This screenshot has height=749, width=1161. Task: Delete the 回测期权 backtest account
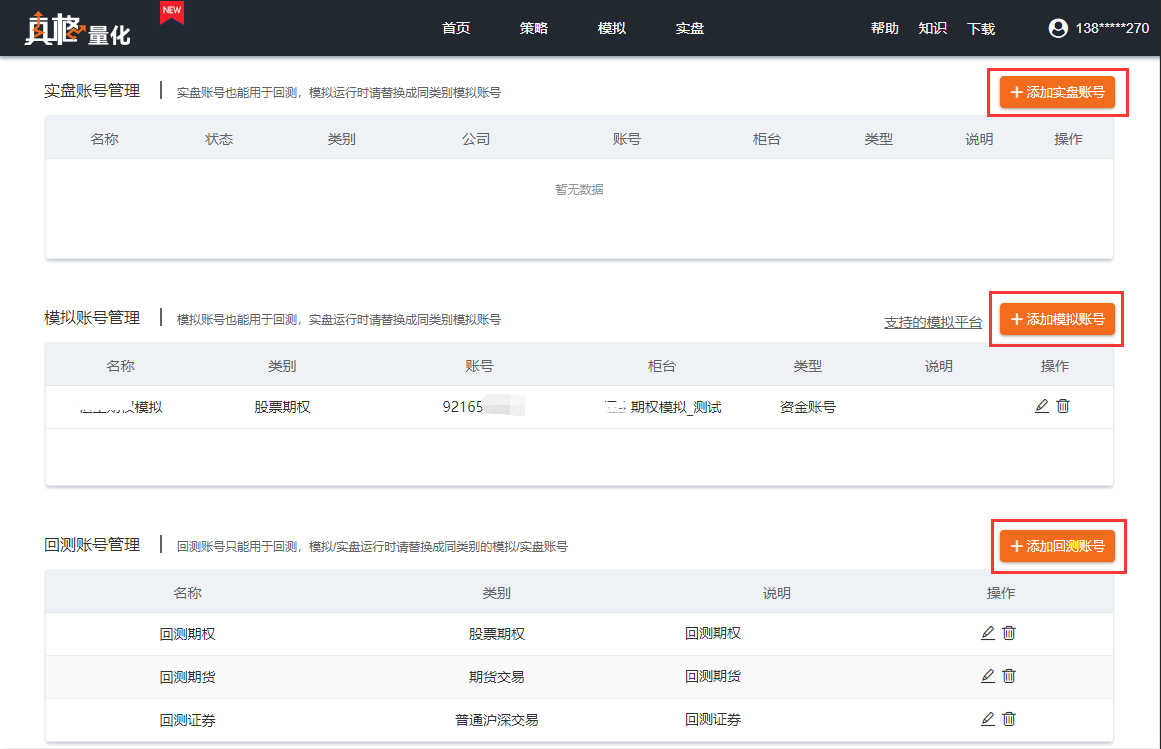tap(1009, 633)
